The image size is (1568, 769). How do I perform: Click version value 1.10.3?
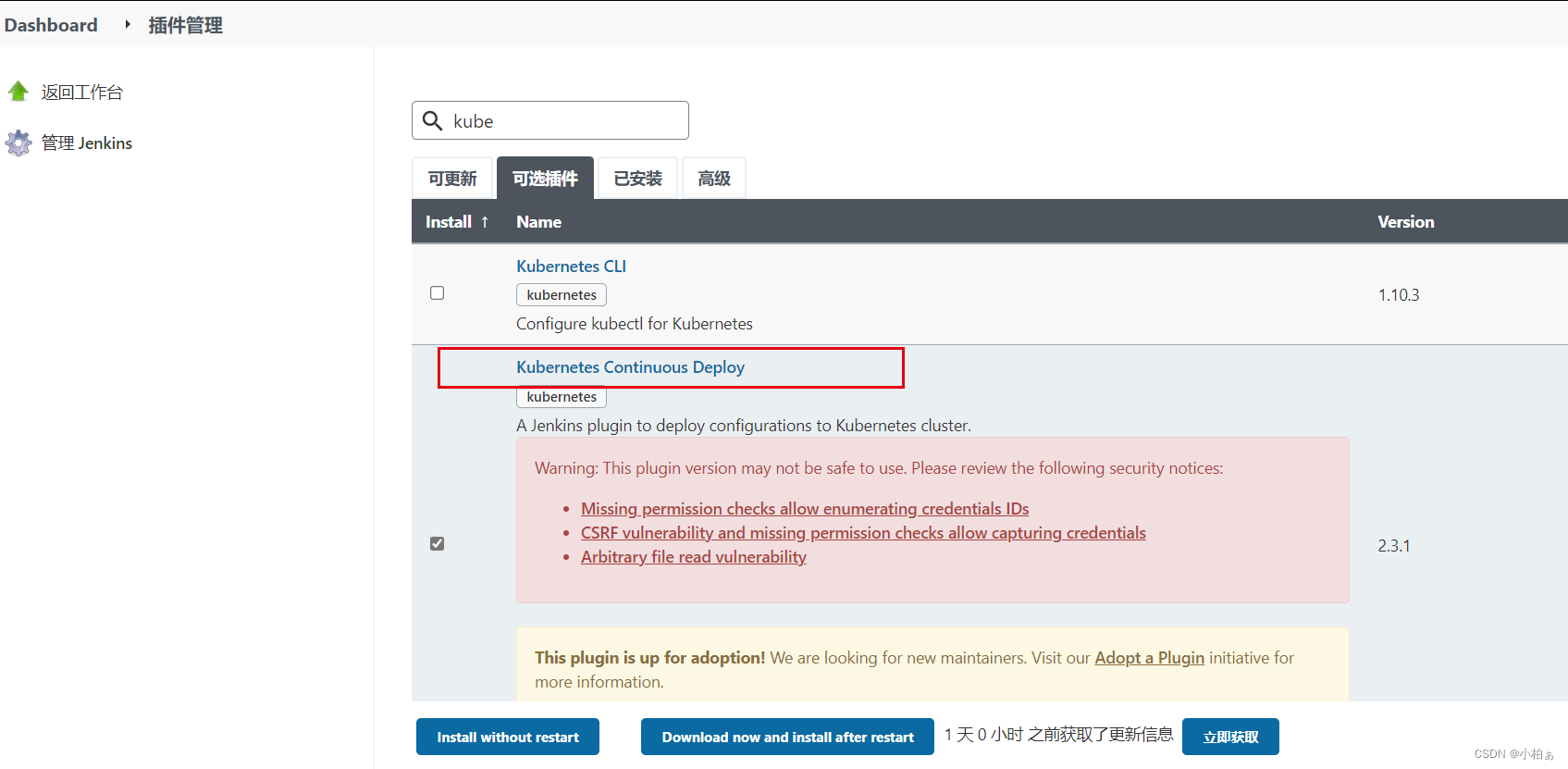pyautogui.click(x=1398, y=295)
